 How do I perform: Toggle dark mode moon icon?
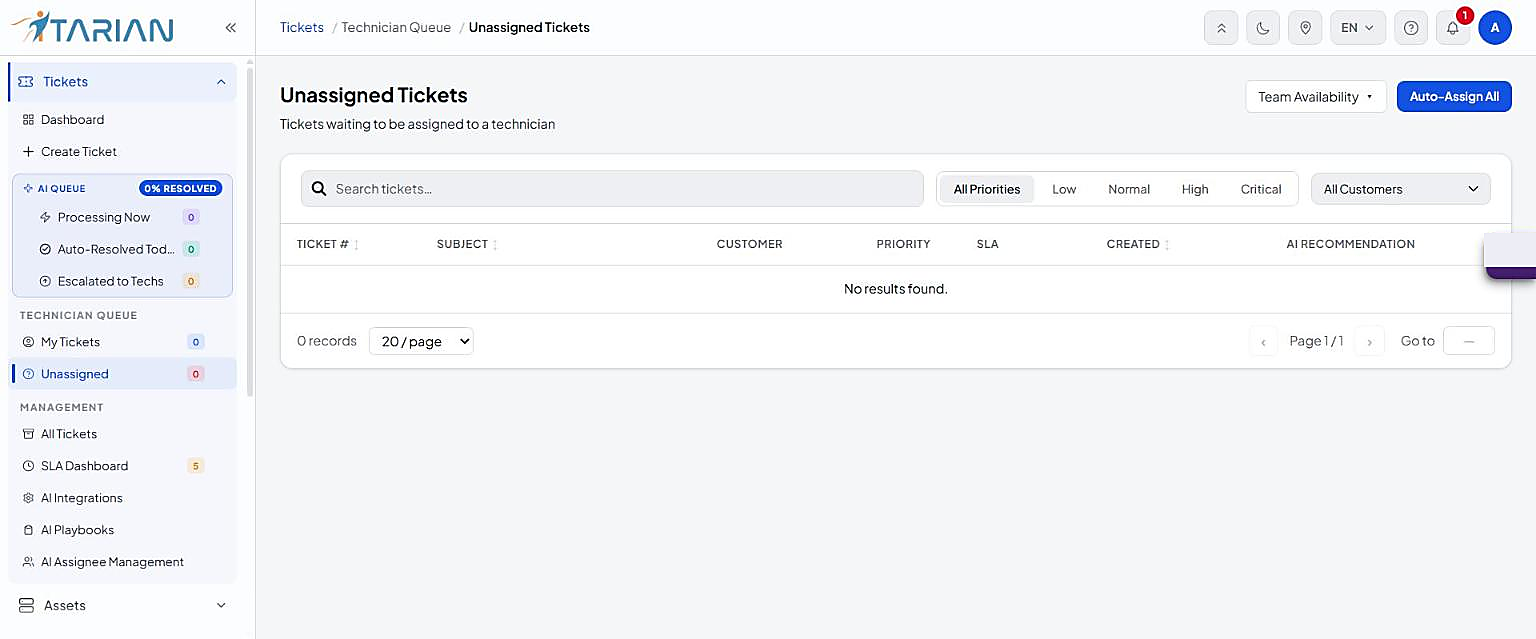pos(1263,28)
